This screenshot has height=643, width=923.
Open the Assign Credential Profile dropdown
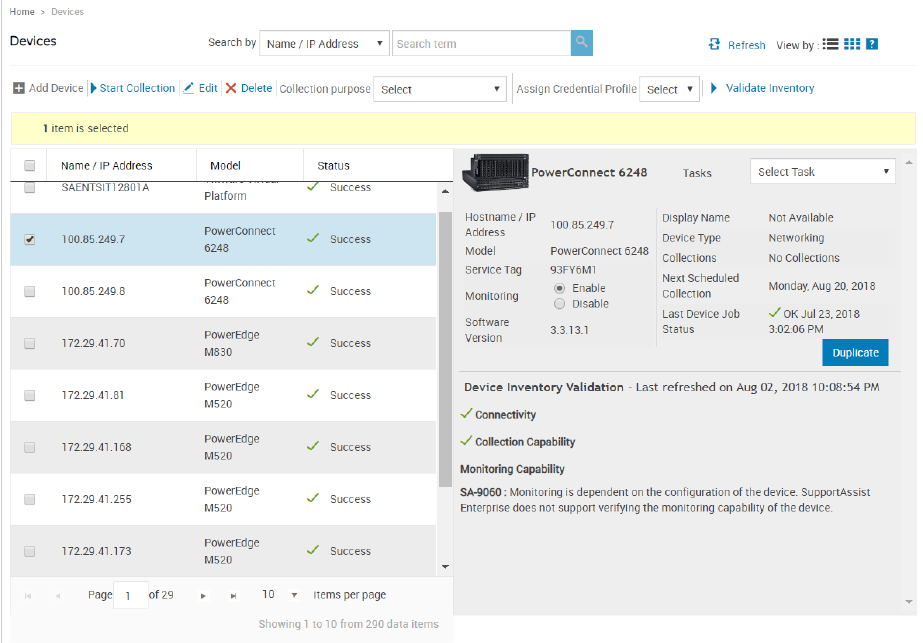669,89
